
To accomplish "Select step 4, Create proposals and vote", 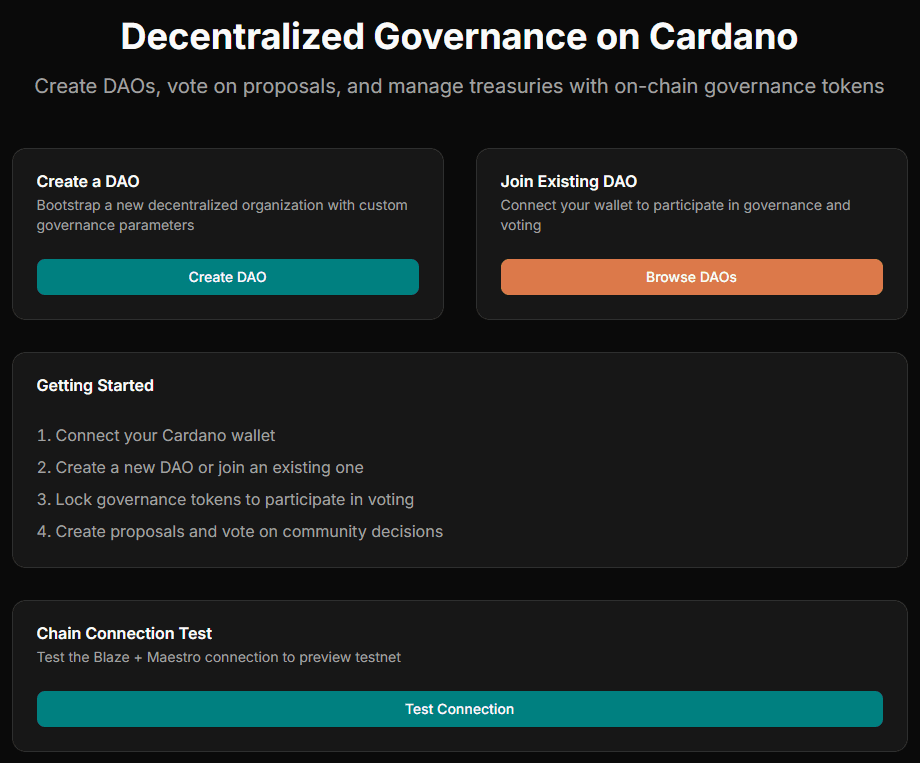I will coord(240,532).
